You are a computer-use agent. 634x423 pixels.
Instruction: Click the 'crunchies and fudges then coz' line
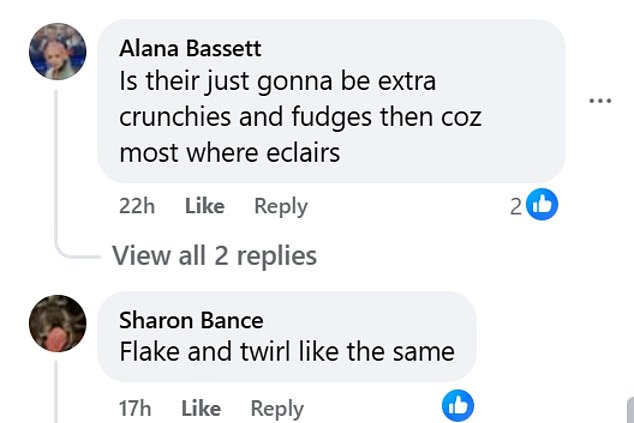coord(300,116)
